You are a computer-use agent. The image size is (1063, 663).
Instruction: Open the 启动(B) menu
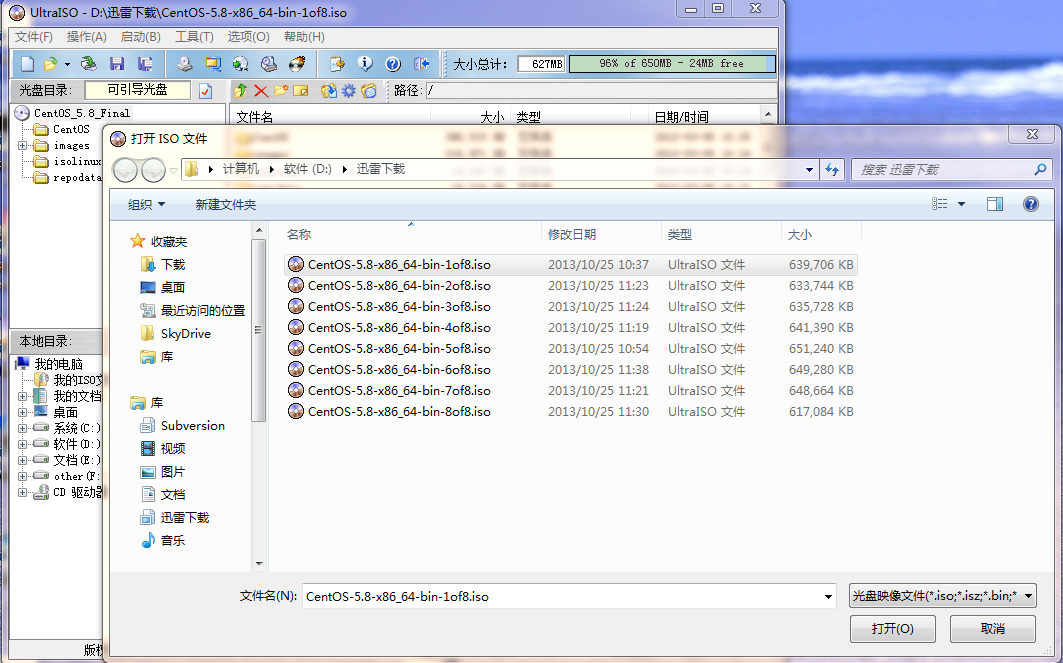[141, 37]
